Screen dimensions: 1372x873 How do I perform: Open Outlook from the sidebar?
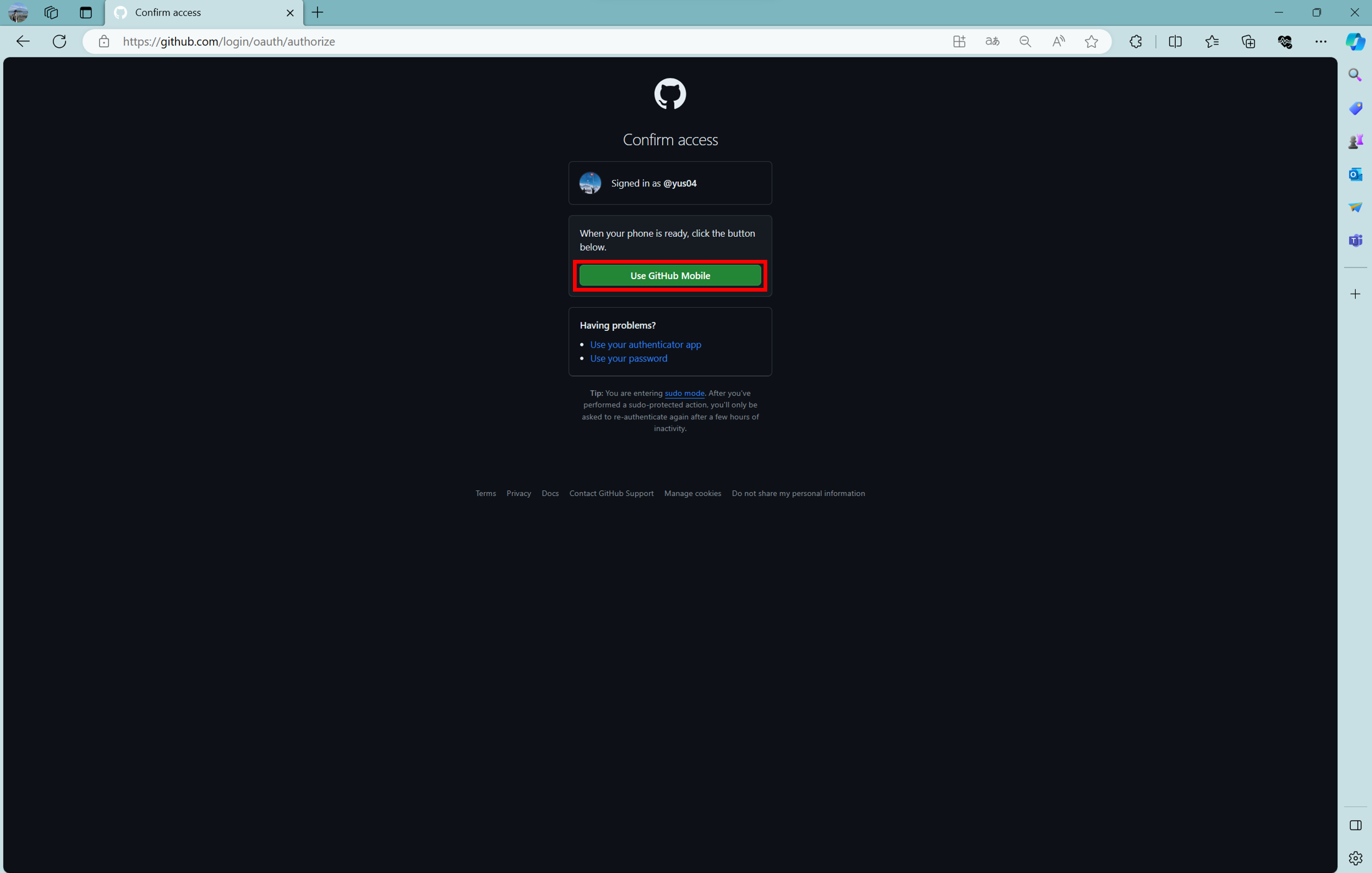coord(1355,174)
